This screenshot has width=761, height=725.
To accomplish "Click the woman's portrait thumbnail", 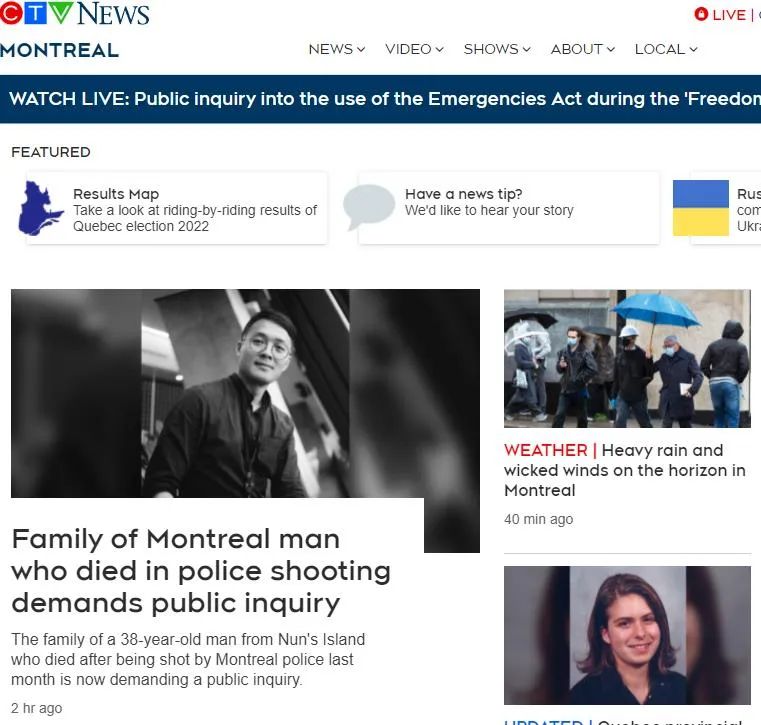I will pyautogui.click(x=627, y=635).
